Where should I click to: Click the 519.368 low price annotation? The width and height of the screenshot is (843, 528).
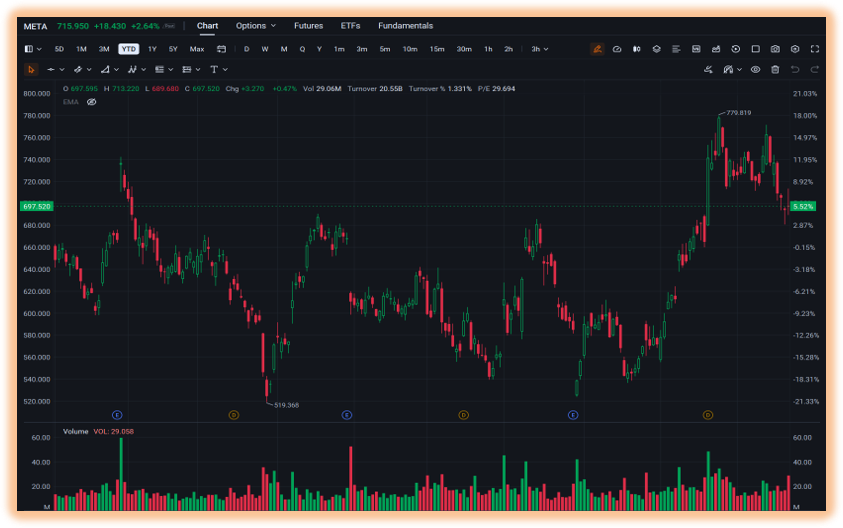(286, 405)
